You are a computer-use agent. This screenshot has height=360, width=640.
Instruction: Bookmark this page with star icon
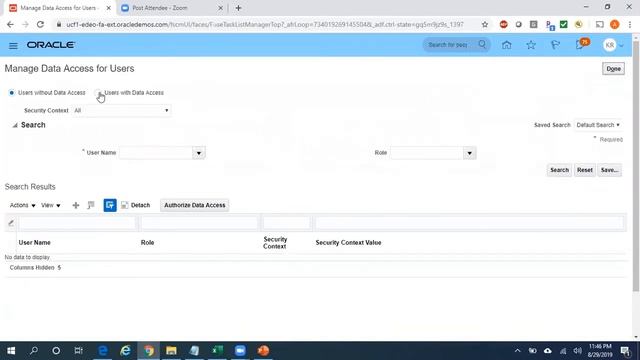[x=484, y=24]
